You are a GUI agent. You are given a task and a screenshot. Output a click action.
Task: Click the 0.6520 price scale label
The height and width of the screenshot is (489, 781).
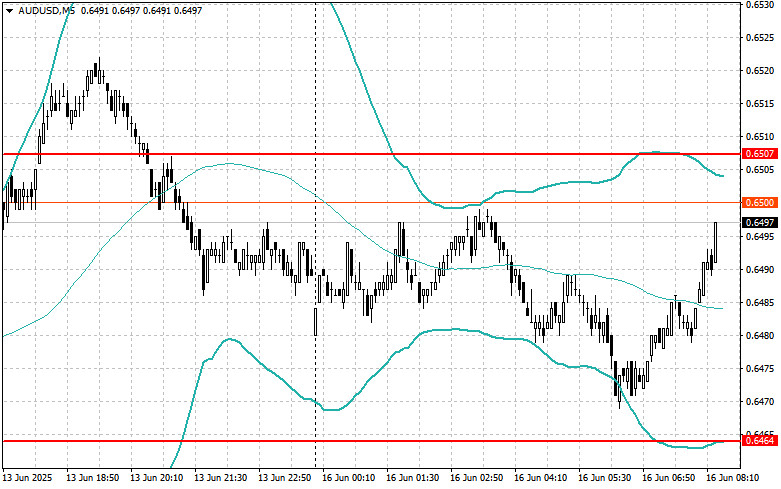761,71
